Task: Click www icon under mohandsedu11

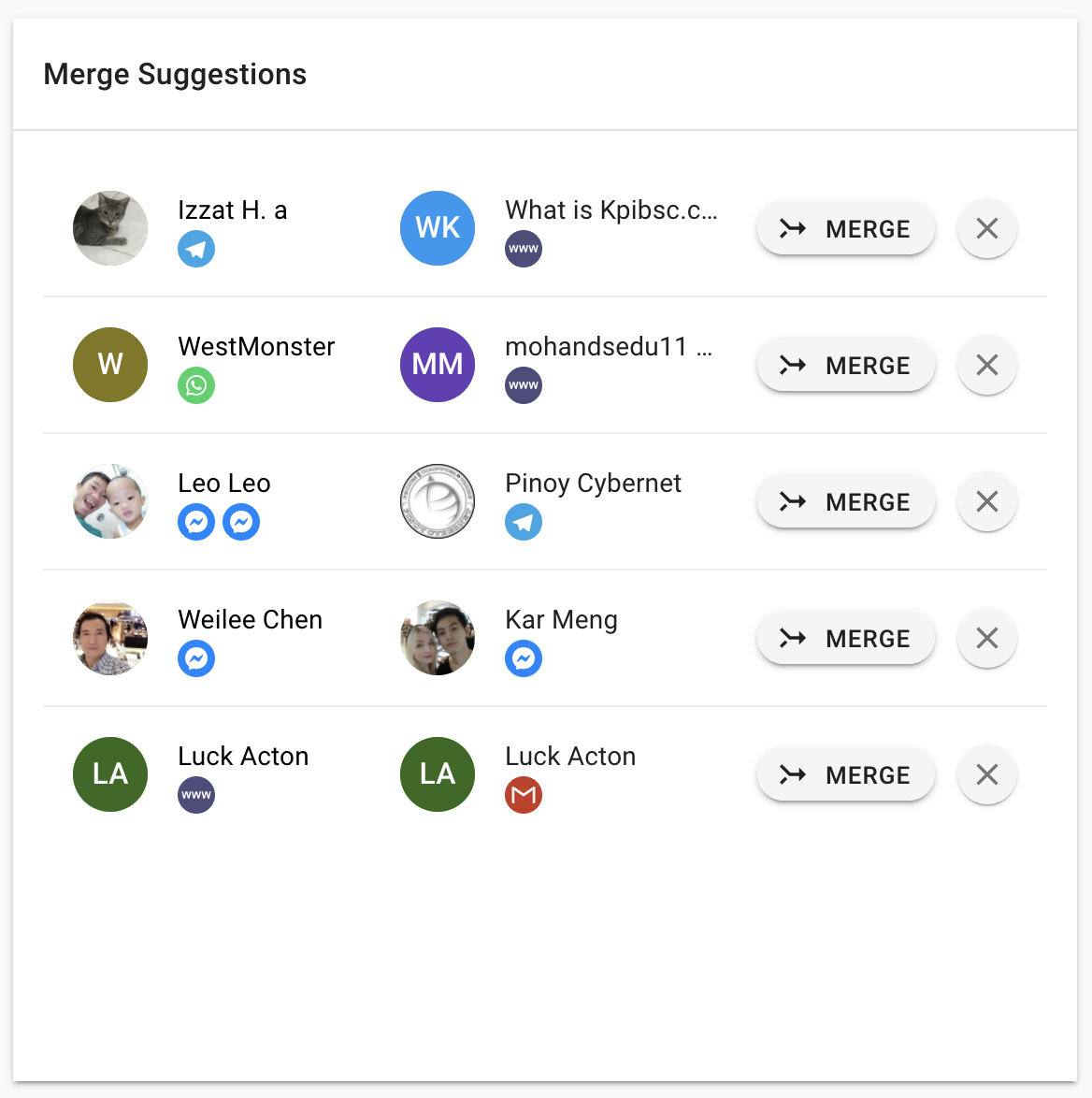Action: pyautogui.click(x=524, y=385)
